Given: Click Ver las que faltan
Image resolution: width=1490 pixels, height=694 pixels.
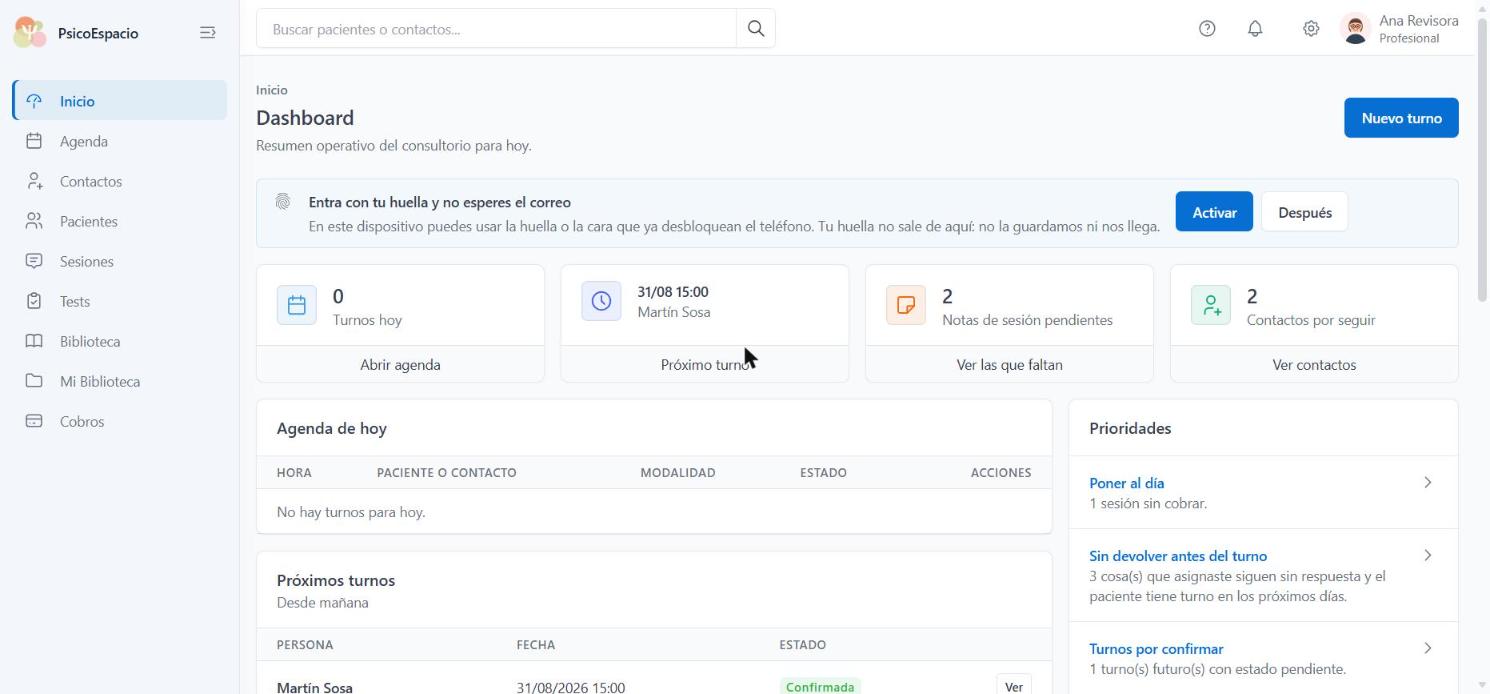Looking at the screenshot, I should point(1009,364).
